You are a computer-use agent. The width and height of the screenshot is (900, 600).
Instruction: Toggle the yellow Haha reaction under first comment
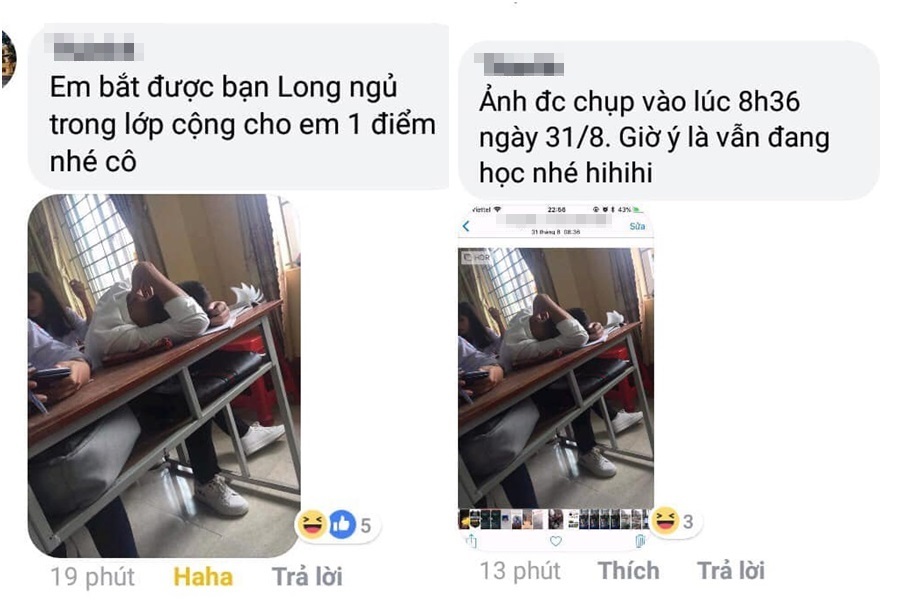pos(203,577)
